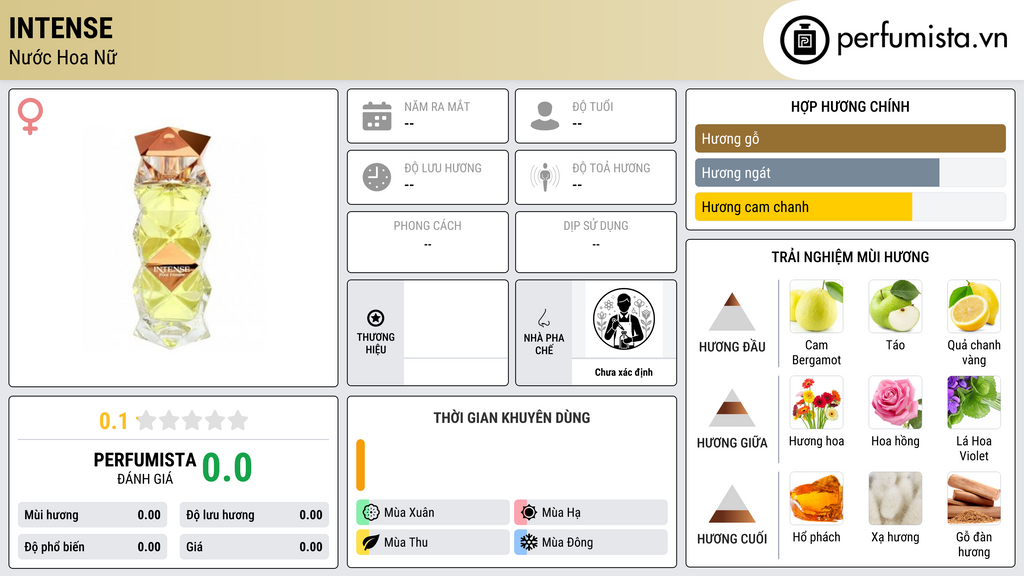1024x576 pixels.
Task: Click the Hương gỗ accord bar
Action: pos(850,138)
